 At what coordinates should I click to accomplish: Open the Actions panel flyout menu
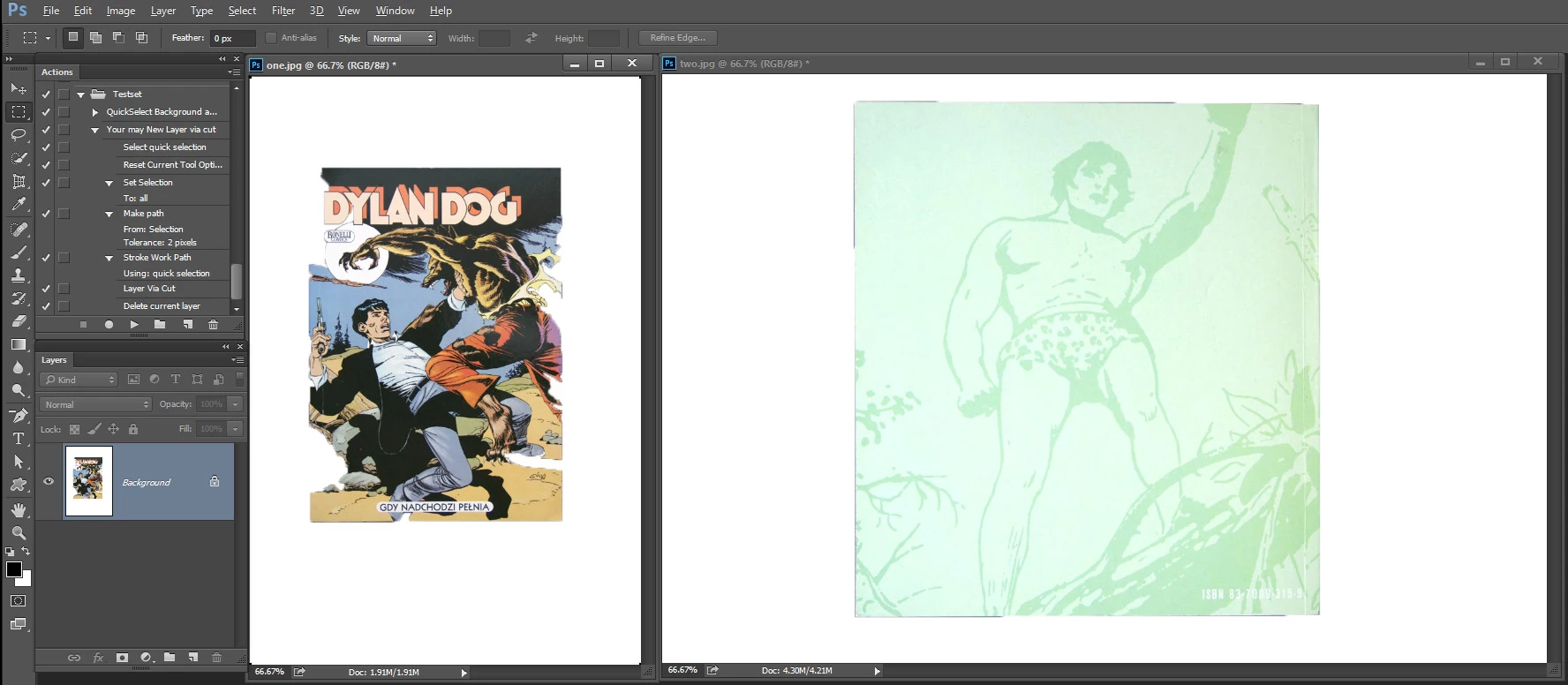[x=235, y=72]
